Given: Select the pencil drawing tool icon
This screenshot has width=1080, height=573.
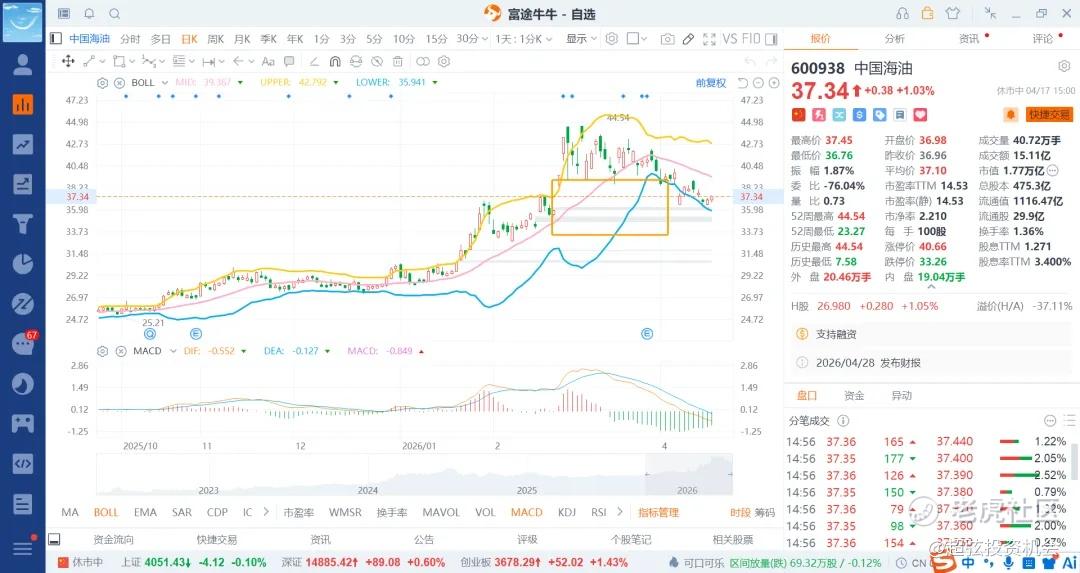Looking at the screenshot, I should pos(687,39).
